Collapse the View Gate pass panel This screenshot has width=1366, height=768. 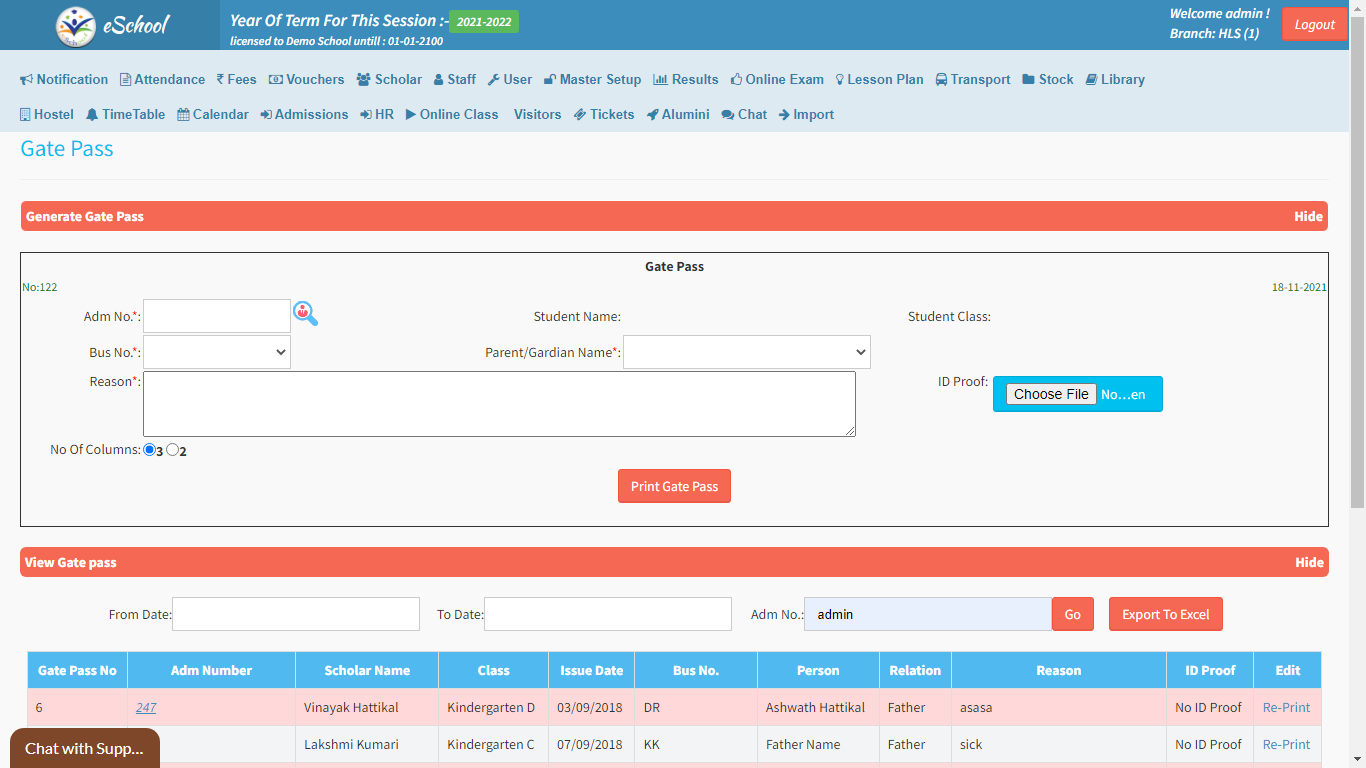1308,562
